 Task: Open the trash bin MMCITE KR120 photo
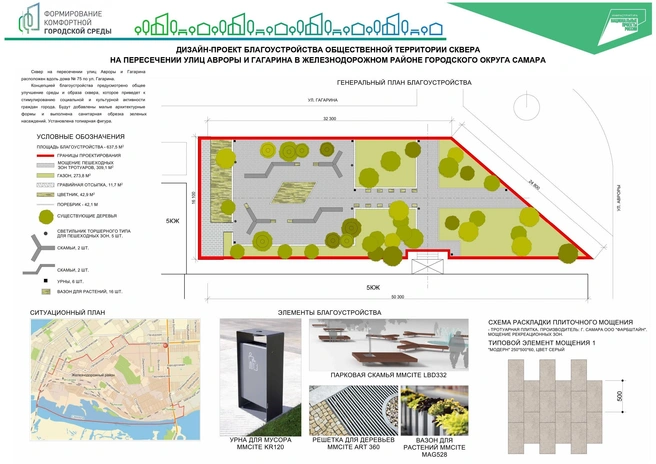pos(260,377)
